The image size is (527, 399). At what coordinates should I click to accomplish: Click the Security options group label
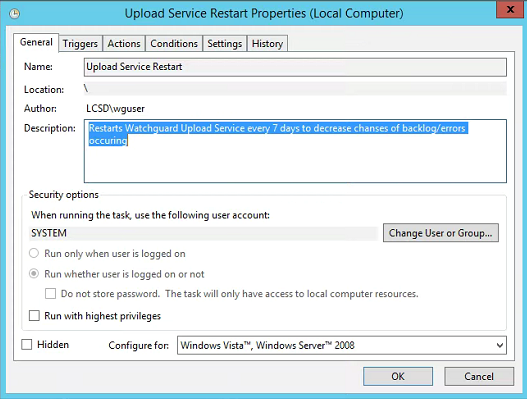coord(64,195)
